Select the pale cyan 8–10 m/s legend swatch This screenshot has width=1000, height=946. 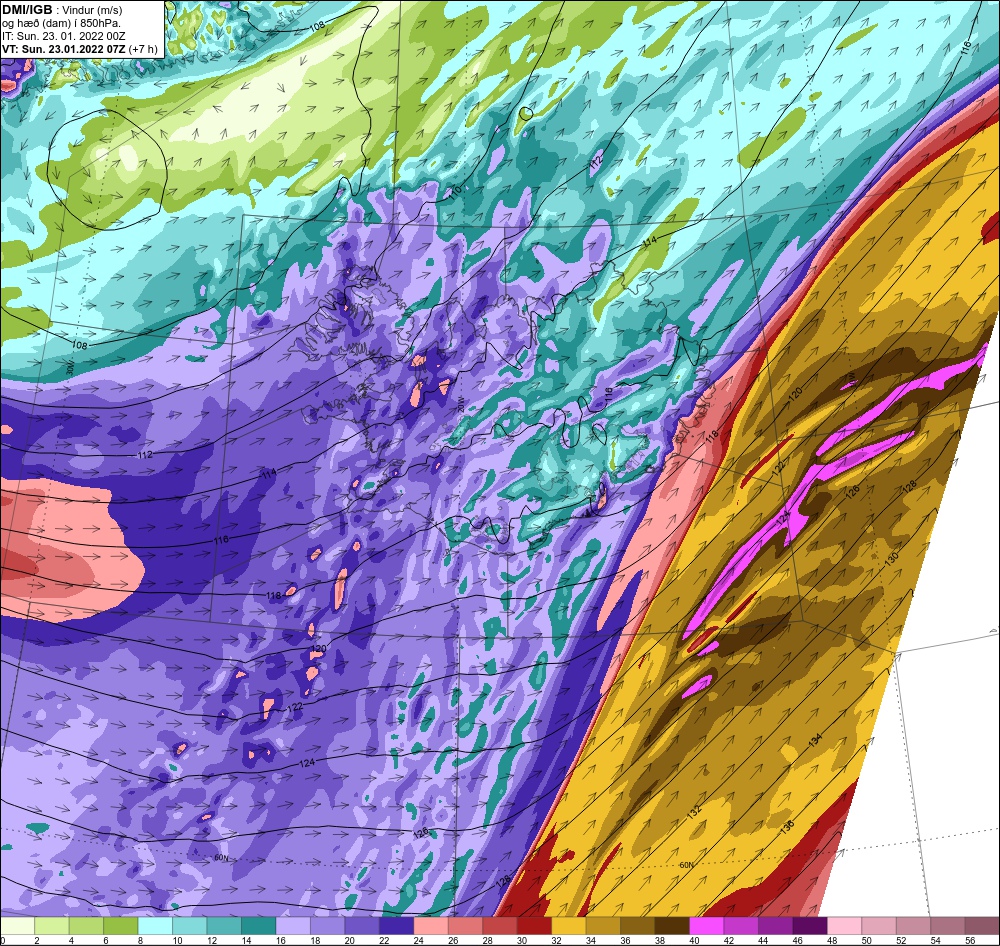[156, 926]
